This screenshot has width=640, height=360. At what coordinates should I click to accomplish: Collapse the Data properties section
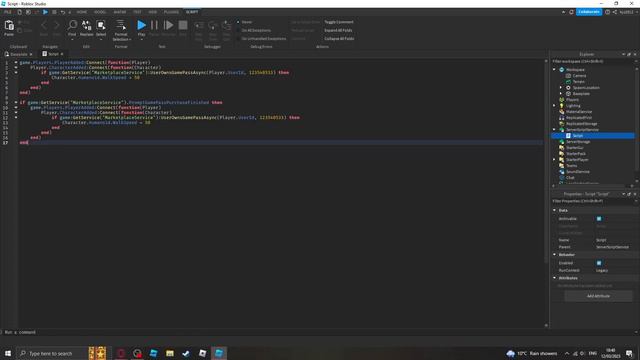point(555,210)
